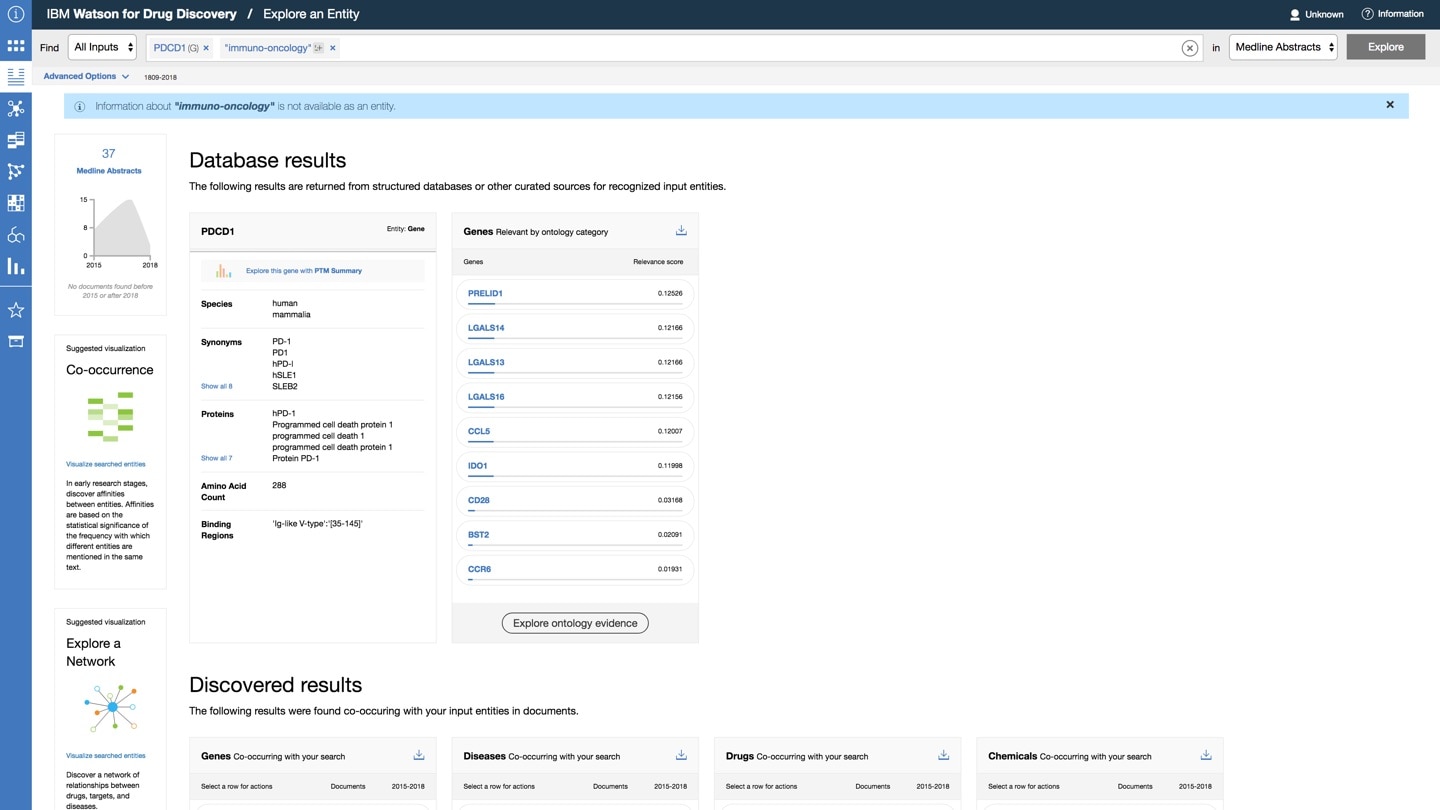
Task: Open the Medline Abstracts source dropdown
Action: 1283,47
